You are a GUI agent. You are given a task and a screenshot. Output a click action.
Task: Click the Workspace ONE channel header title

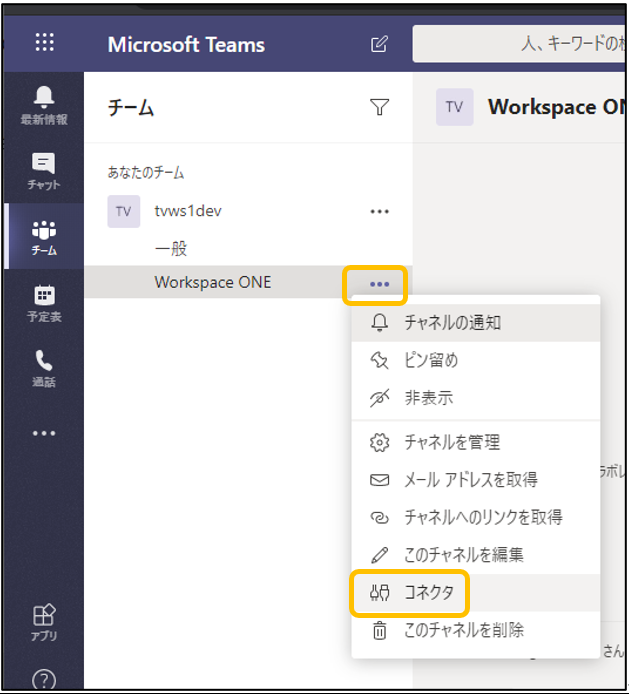(x=556, y=107)
